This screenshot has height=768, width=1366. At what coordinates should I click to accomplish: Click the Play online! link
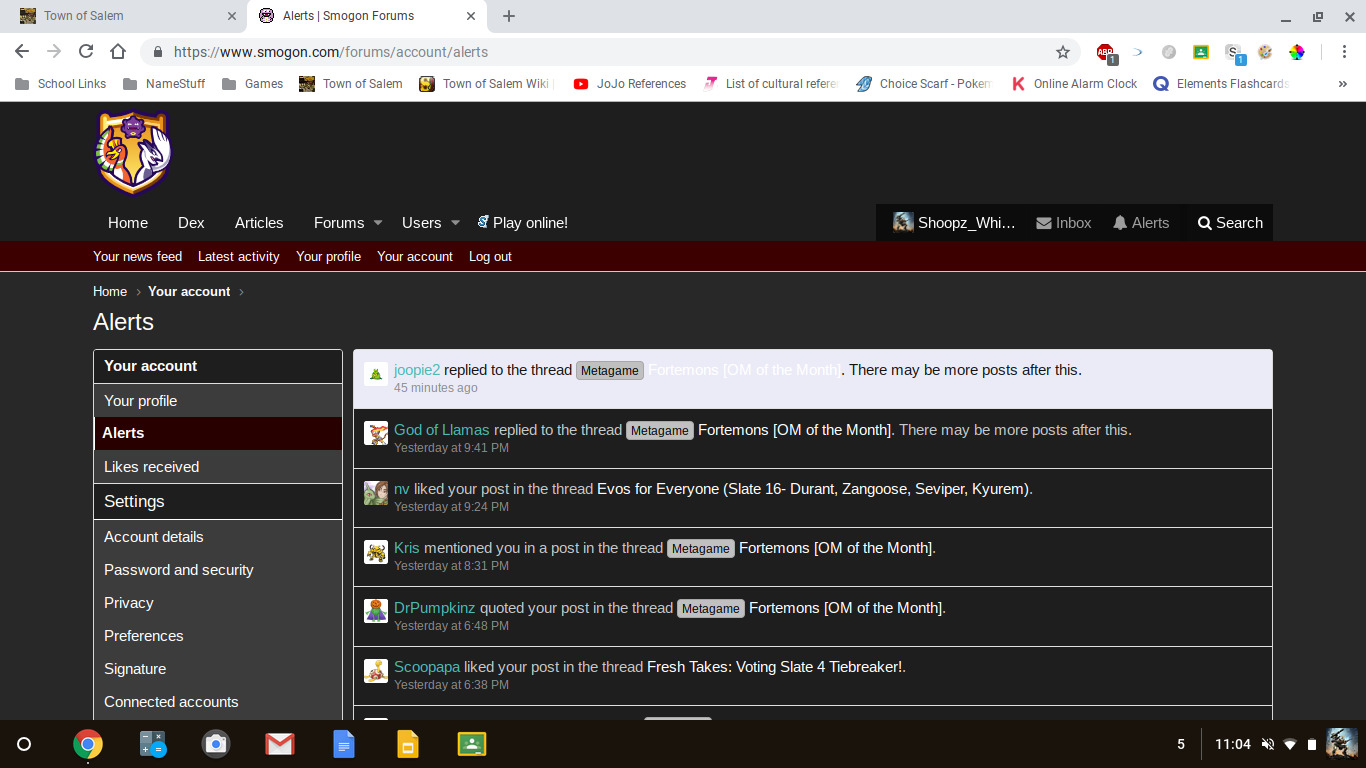[x=522, y=223]
